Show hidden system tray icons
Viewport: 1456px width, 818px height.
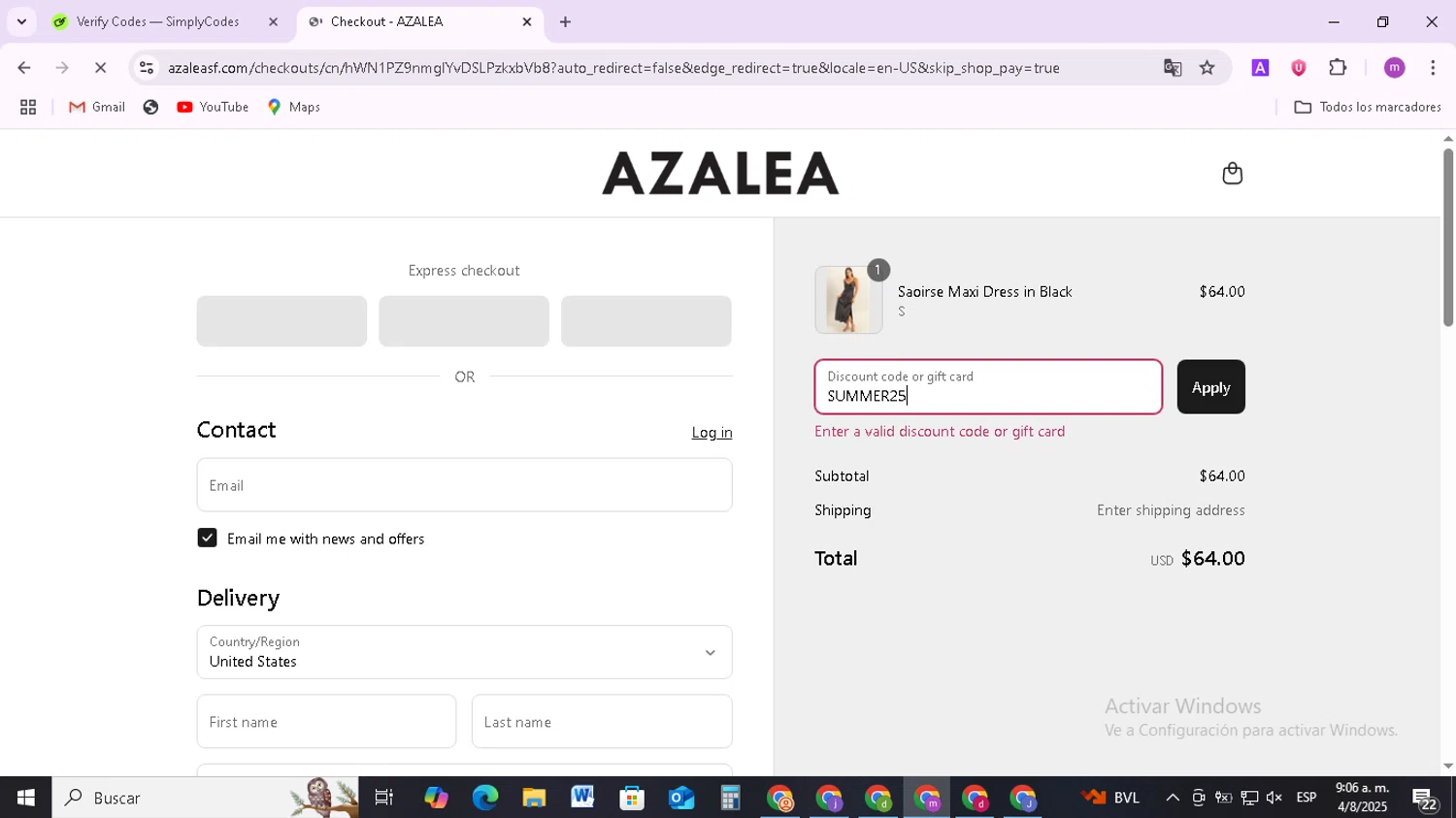click(x=1173, y=798)
